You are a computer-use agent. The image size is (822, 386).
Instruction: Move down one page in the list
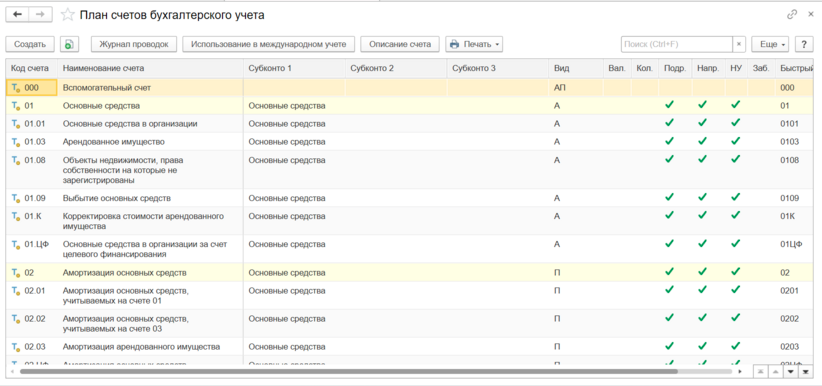click(791, 371)
